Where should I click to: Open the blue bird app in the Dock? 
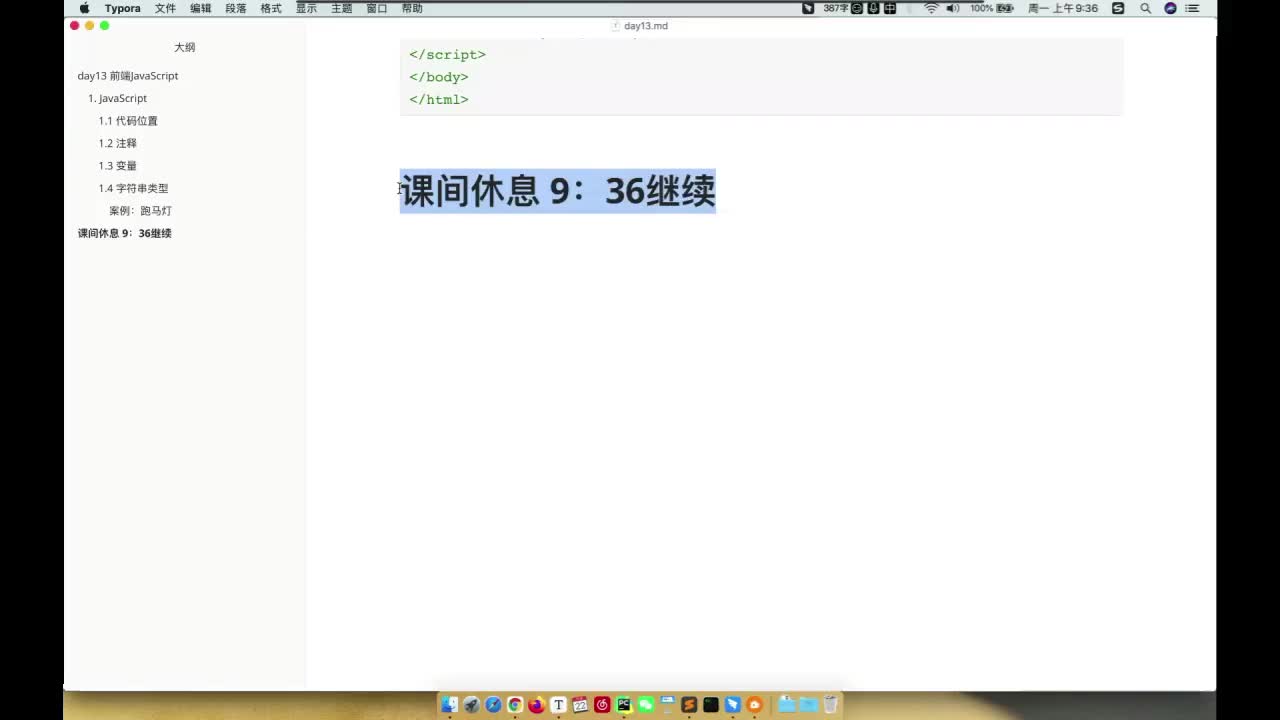[x=733, y=705]
